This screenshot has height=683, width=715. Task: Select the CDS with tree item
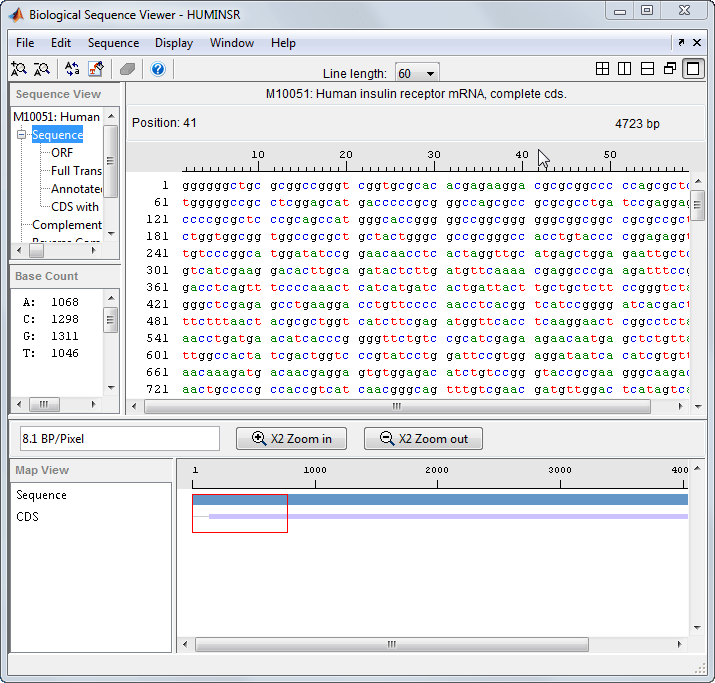click(x=75, y=207)
